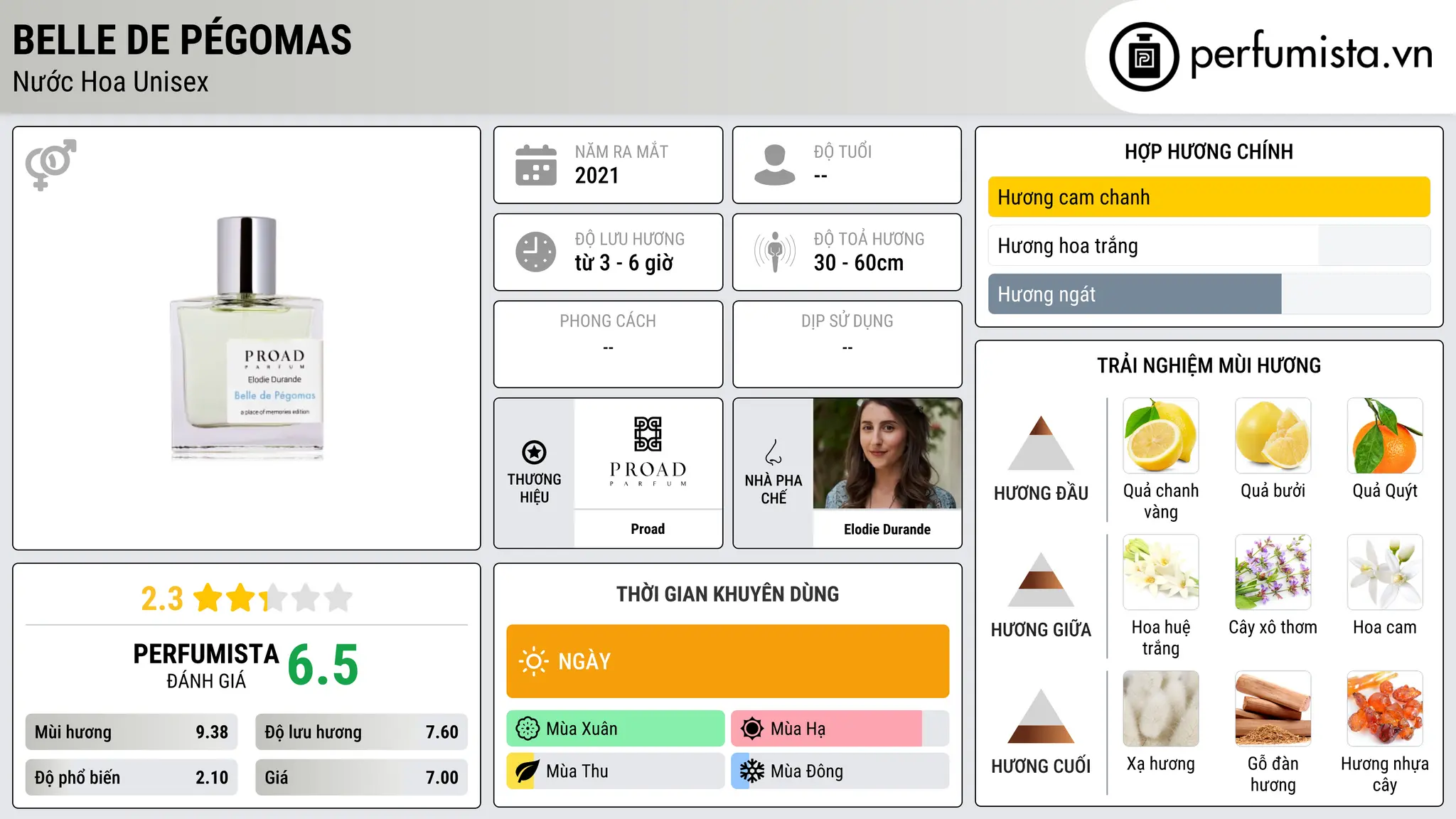This screenshot has width=1456, height=819.
Task: Click the perfumista.vn perfume bottle logo icon
Action: tap(1144, 57)
